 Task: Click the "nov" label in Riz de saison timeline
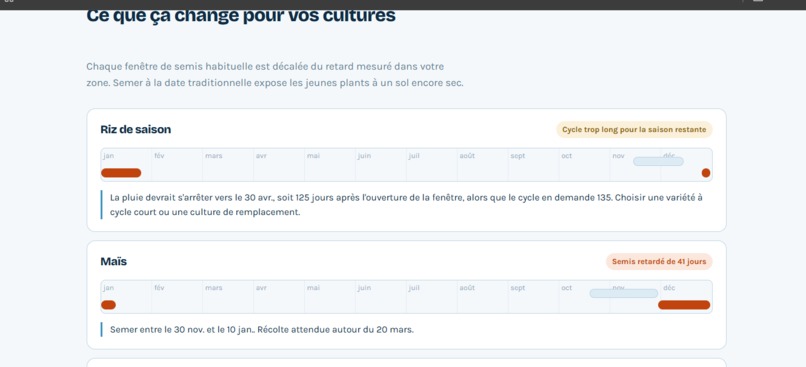click(x=618, y=156)
